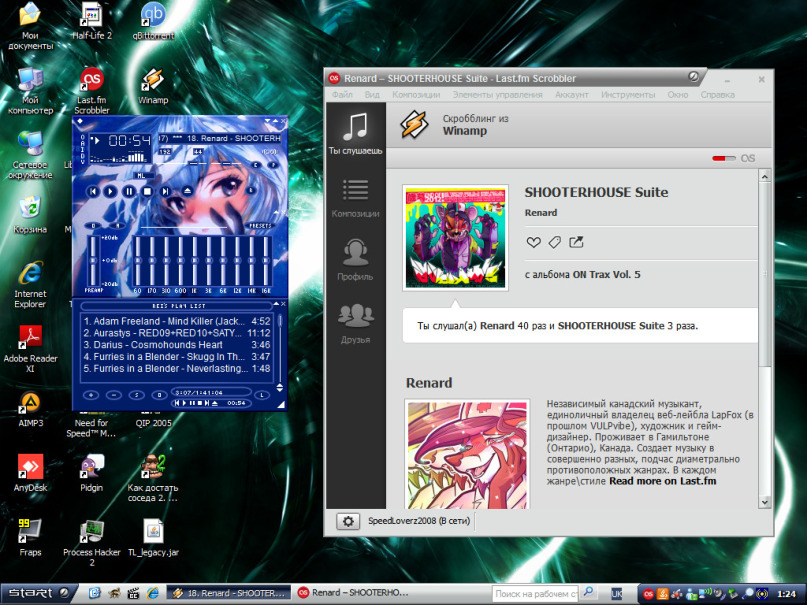Open Pidgin desktop shortcut
The width and height of the screenshot is (807, 605).
pos(92,473)
